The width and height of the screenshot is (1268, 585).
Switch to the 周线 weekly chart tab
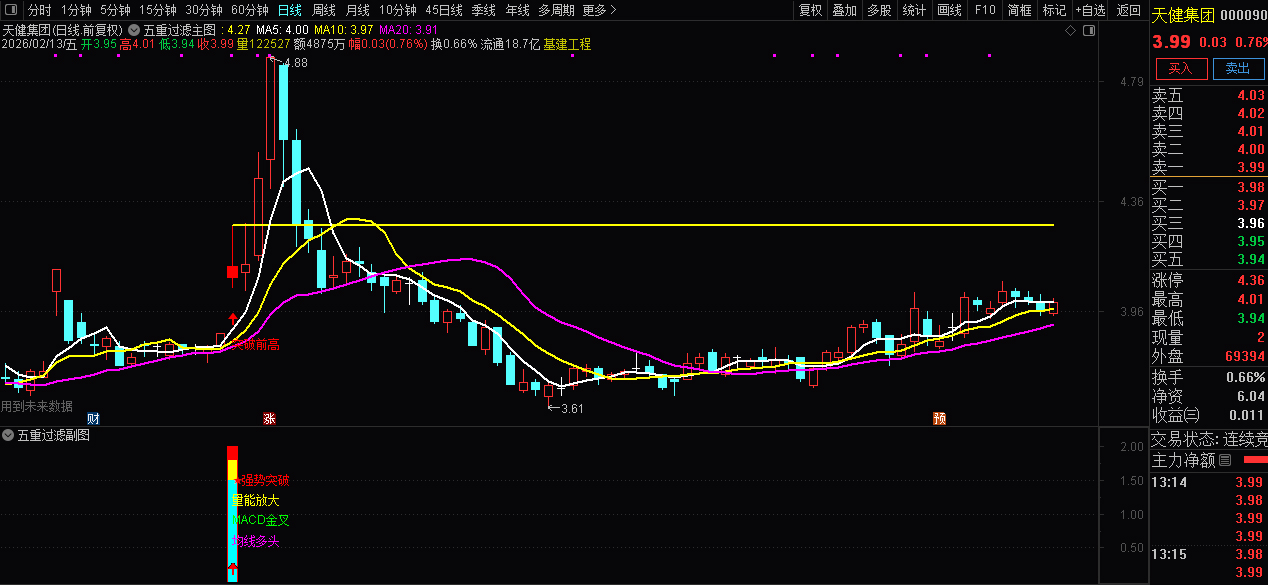pyautogui.click(x=324, y=11)
